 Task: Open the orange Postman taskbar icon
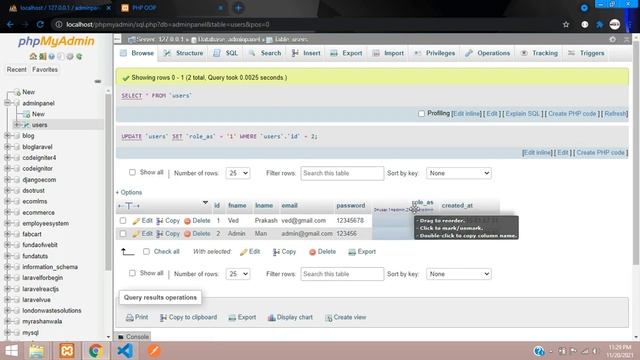[x=154, y=351]
